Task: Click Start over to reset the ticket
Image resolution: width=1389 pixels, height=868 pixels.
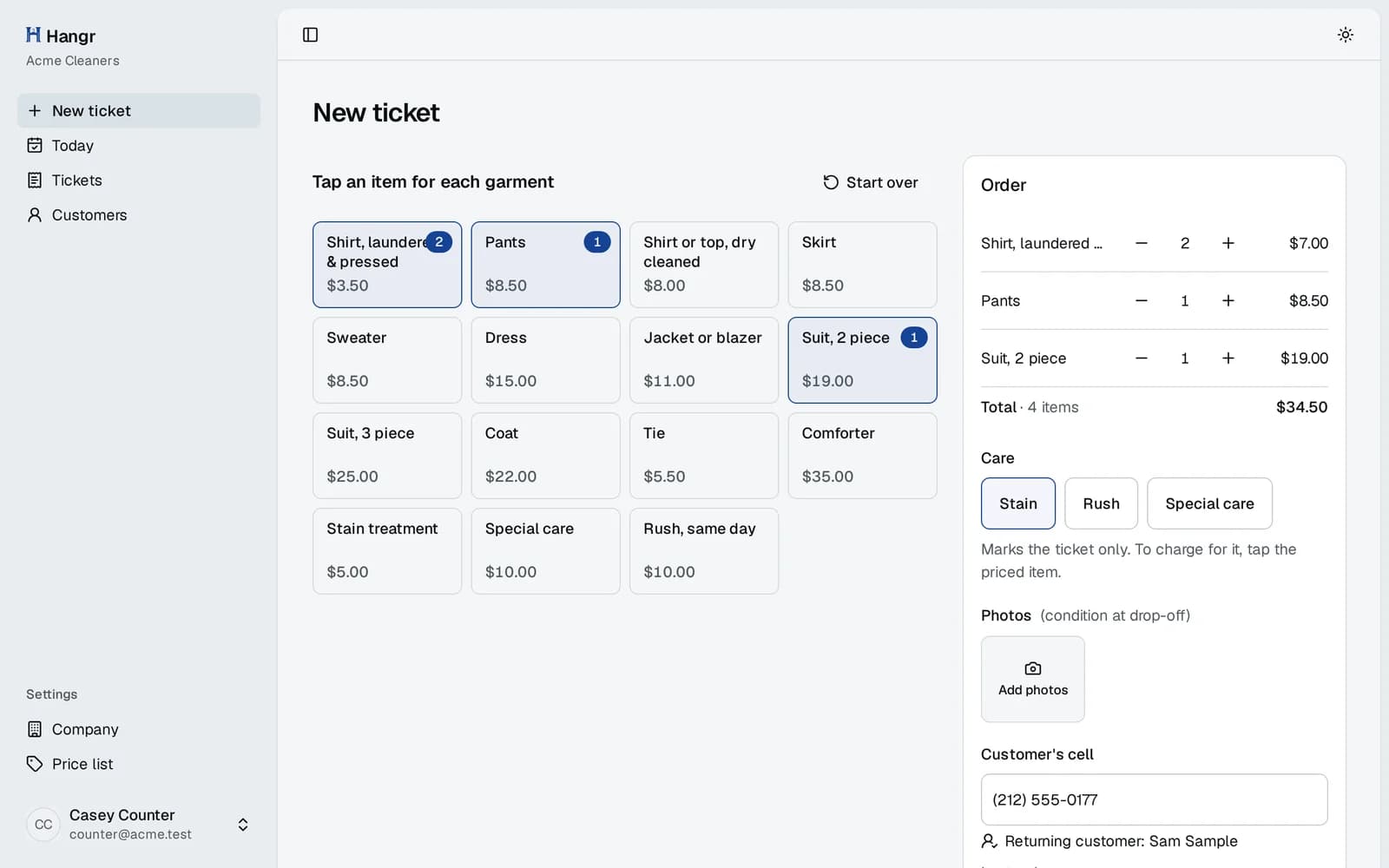Action: (870, 182)
